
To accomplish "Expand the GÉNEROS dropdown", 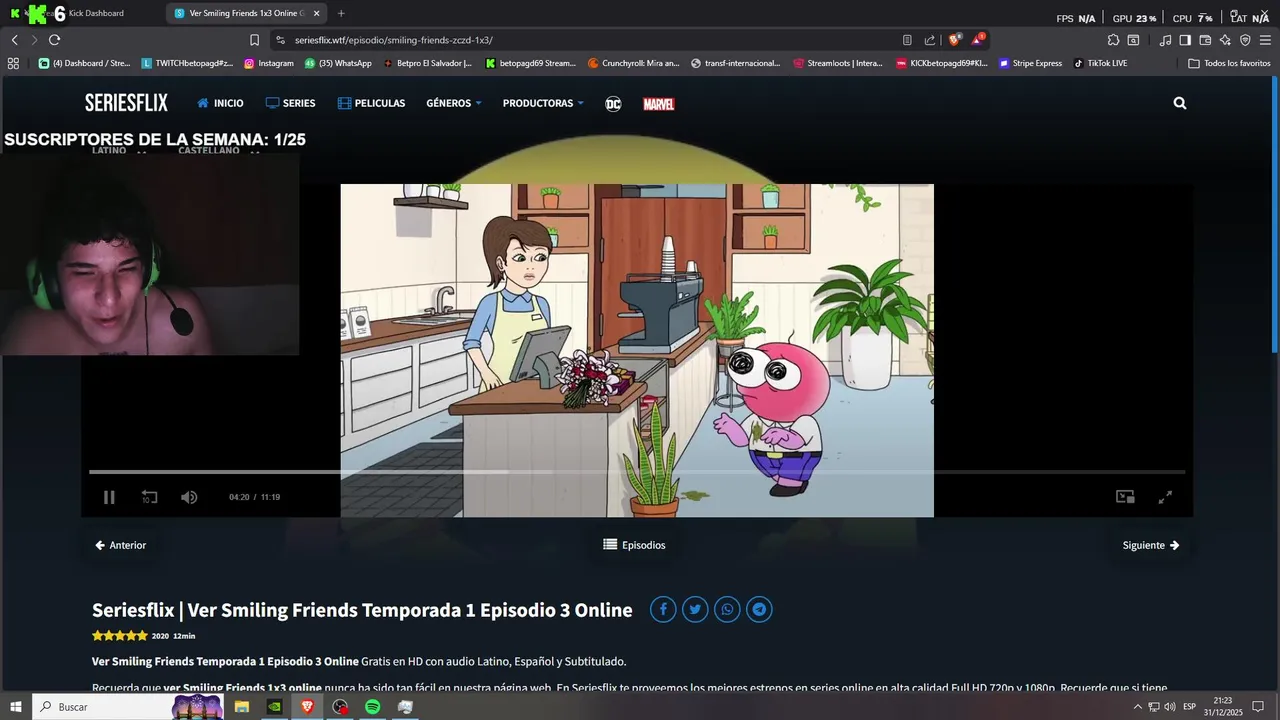I will pos(453,103).
